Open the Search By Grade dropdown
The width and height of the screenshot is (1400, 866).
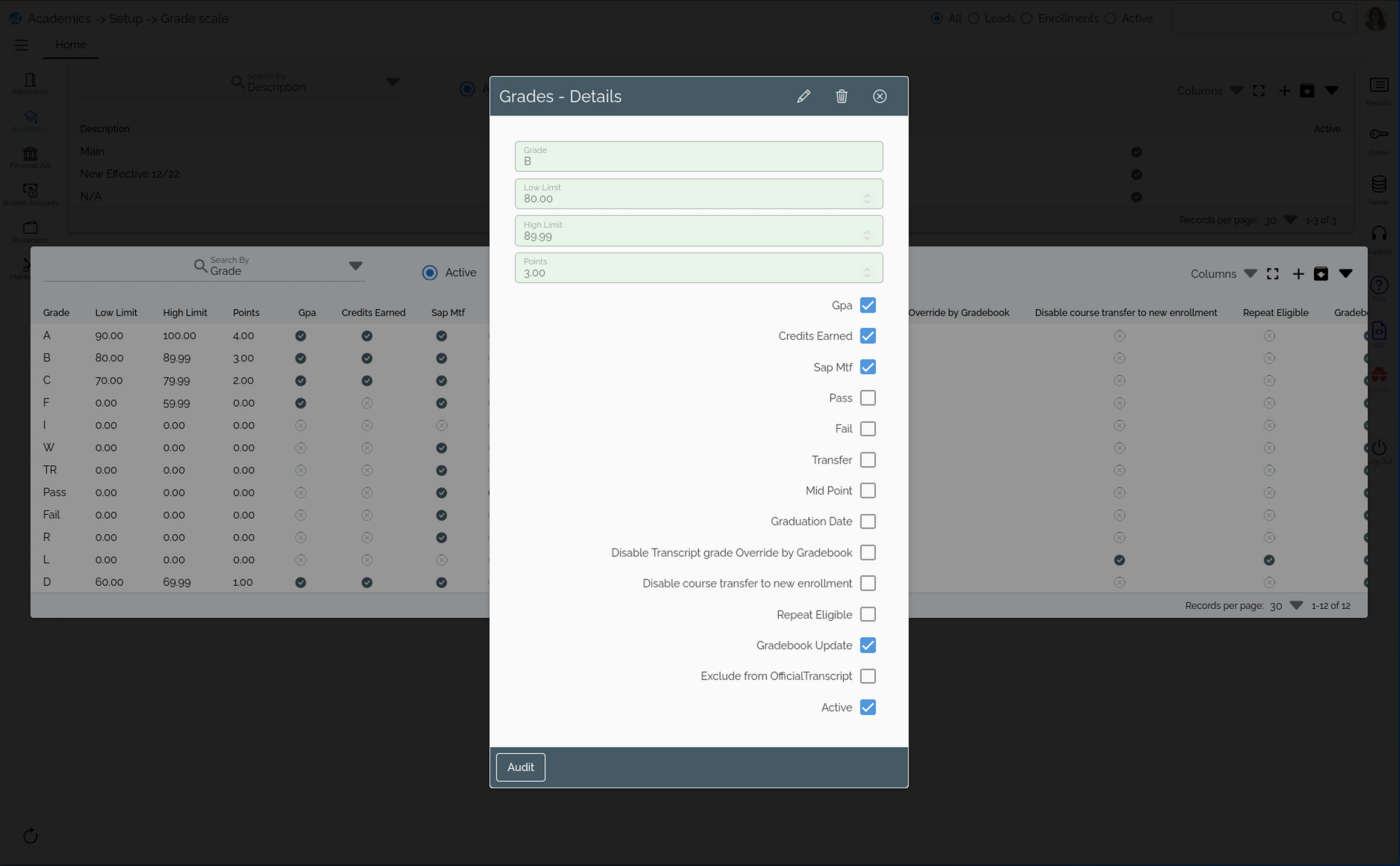tap(357, 266)
